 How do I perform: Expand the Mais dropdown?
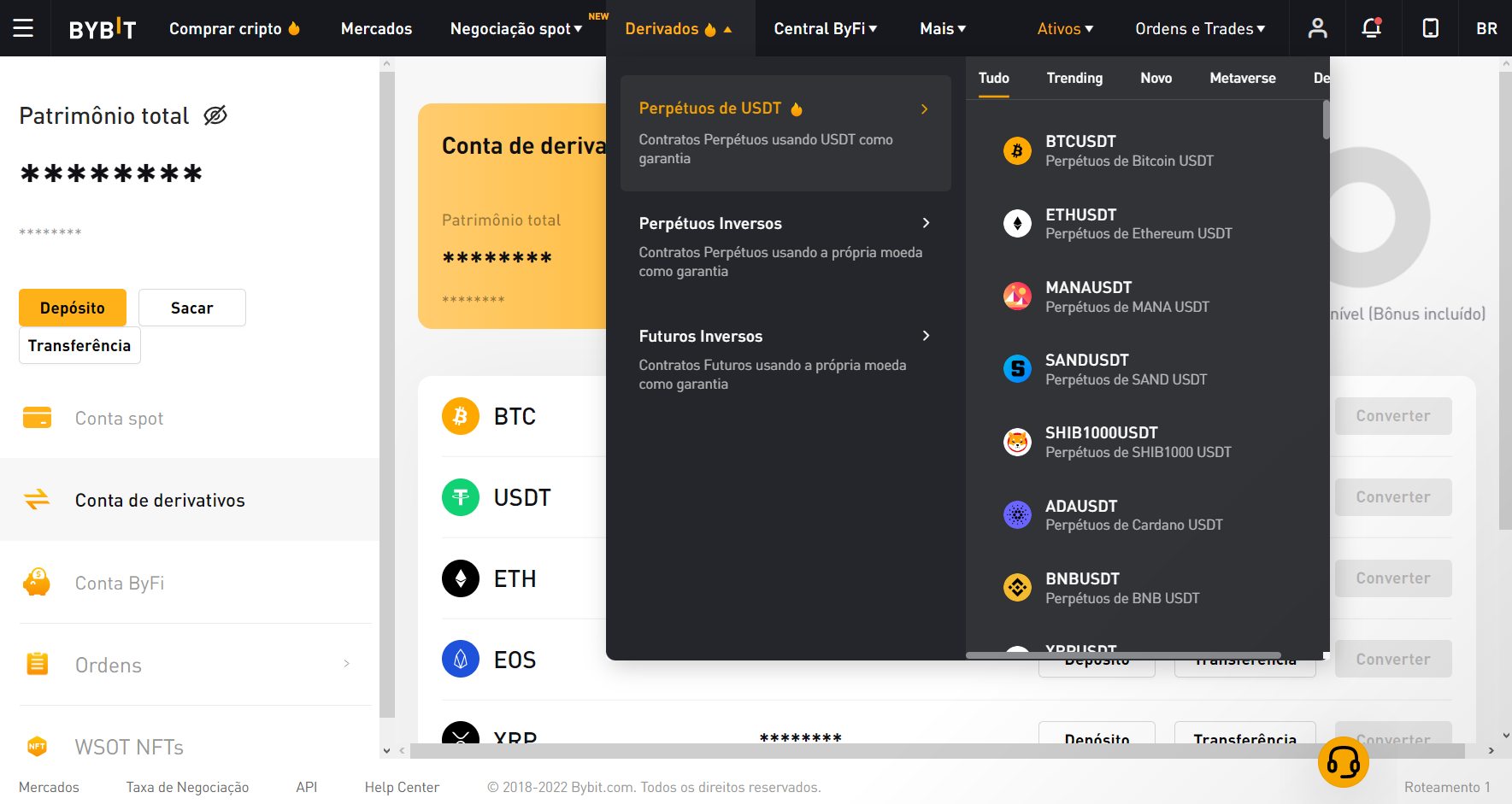click(x=943, y=28)
